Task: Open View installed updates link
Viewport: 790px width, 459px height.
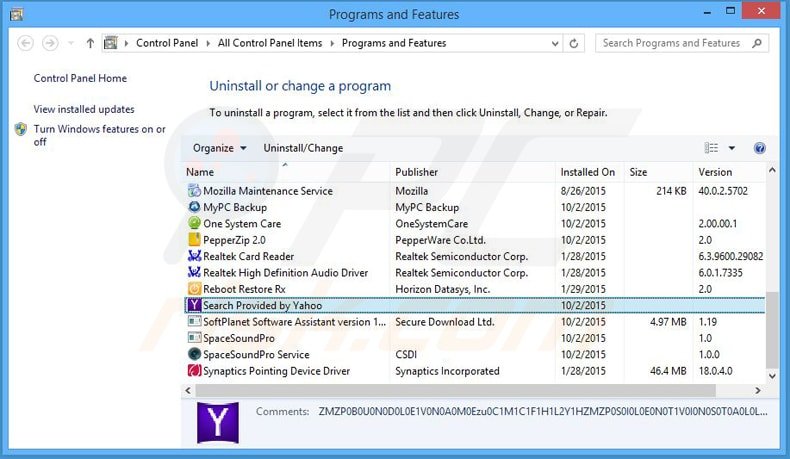Action: click(84, 109)
